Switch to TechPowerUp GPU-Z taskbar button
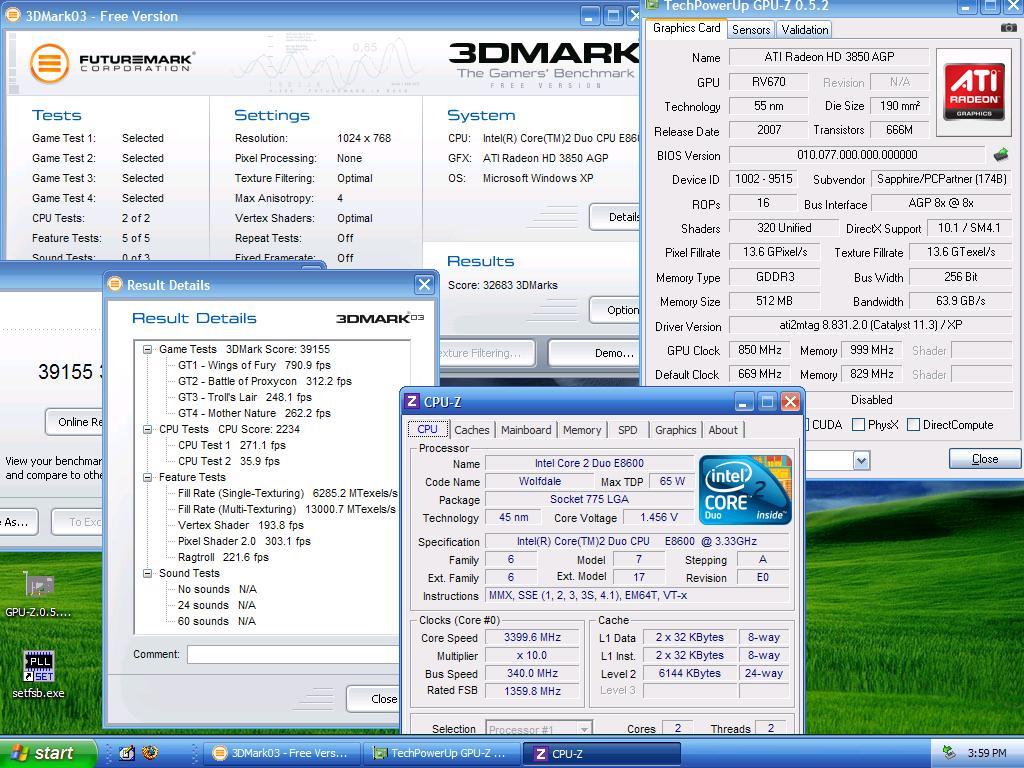Viewport: 1024px width, 768px height. pos(441,753)
